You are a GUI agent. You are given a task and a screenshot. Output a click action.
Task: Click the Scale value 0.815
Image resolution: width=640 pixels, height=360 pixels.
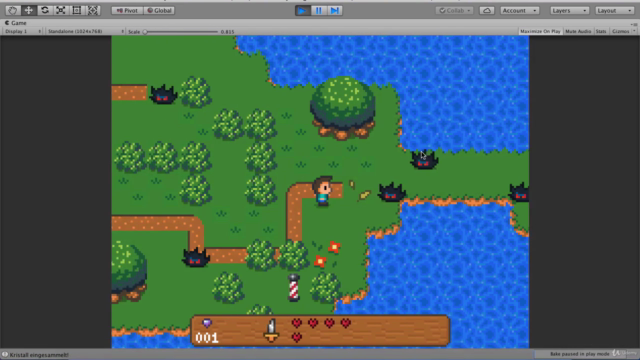tap(227, 32)
